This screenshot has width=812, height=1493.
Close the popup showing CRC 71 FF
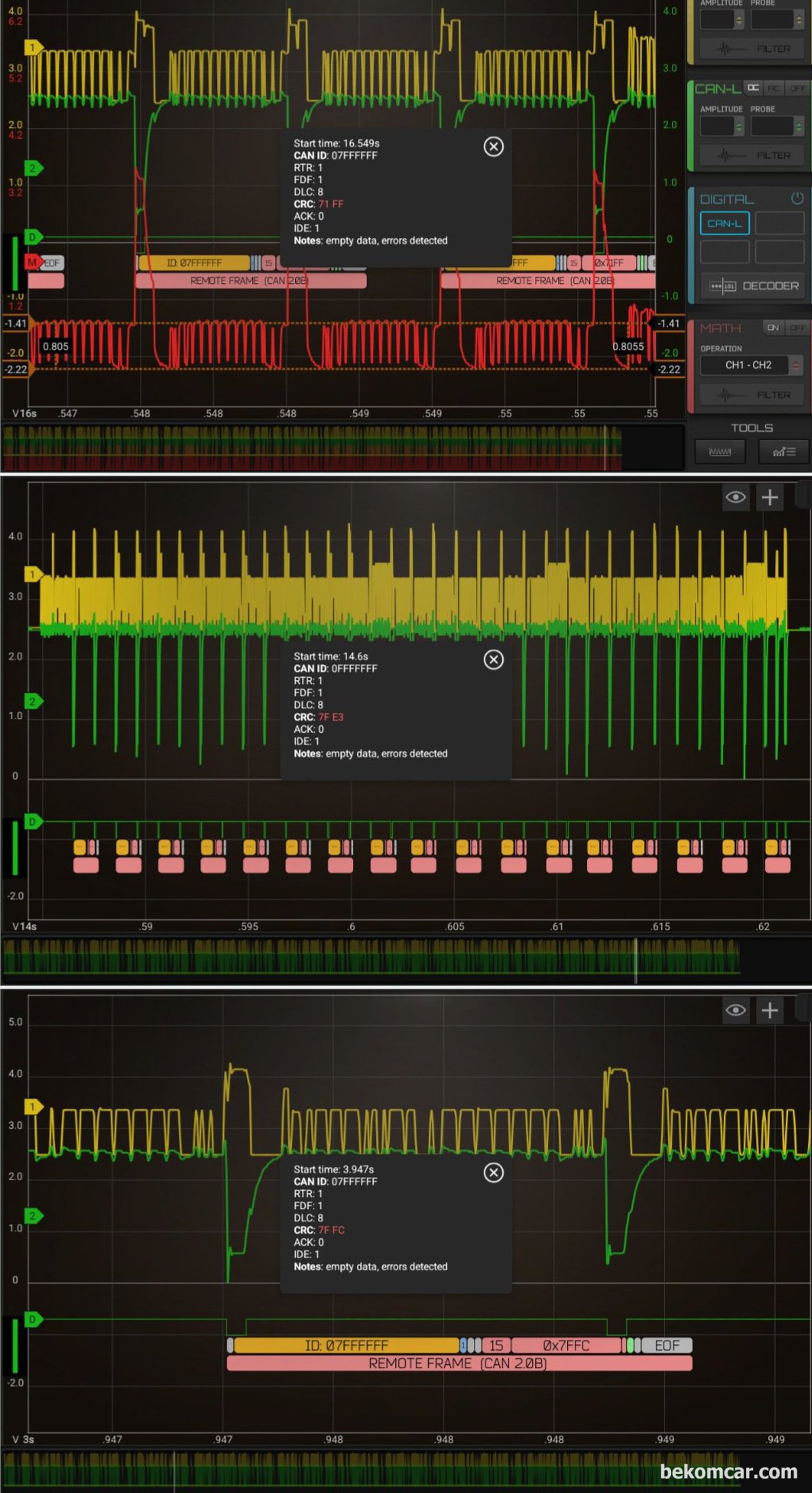493,147
